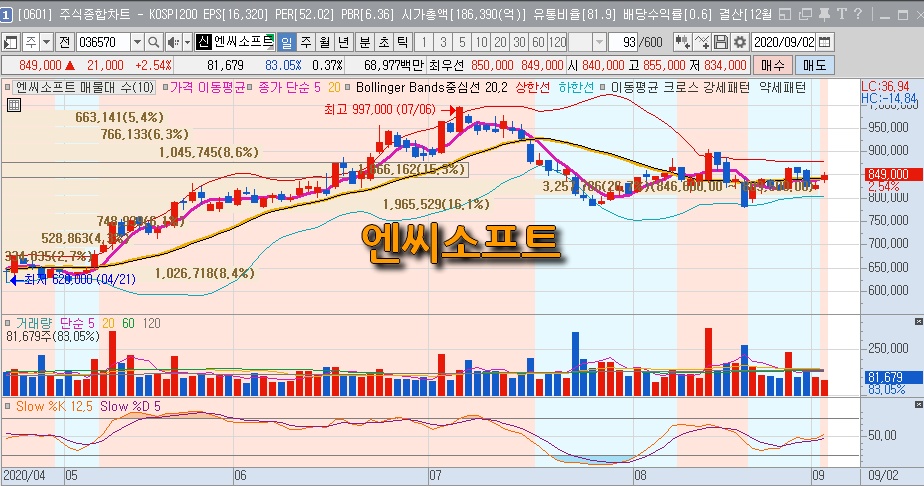The width and height of the screenshot is (924, 486).
Task: Click the Slow %D 5 legend label
Action: 130,406
